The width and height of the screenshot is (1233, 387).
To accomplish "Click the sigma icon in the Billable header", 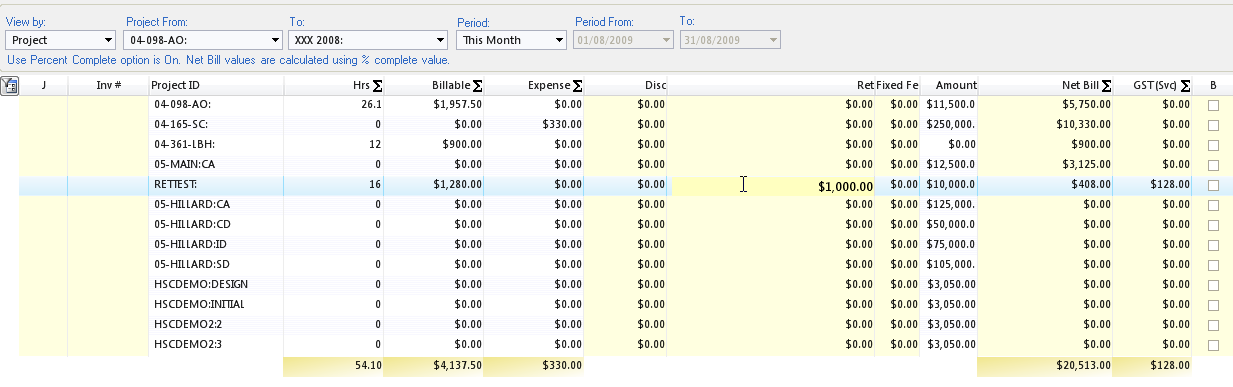I will coord(478,86).
